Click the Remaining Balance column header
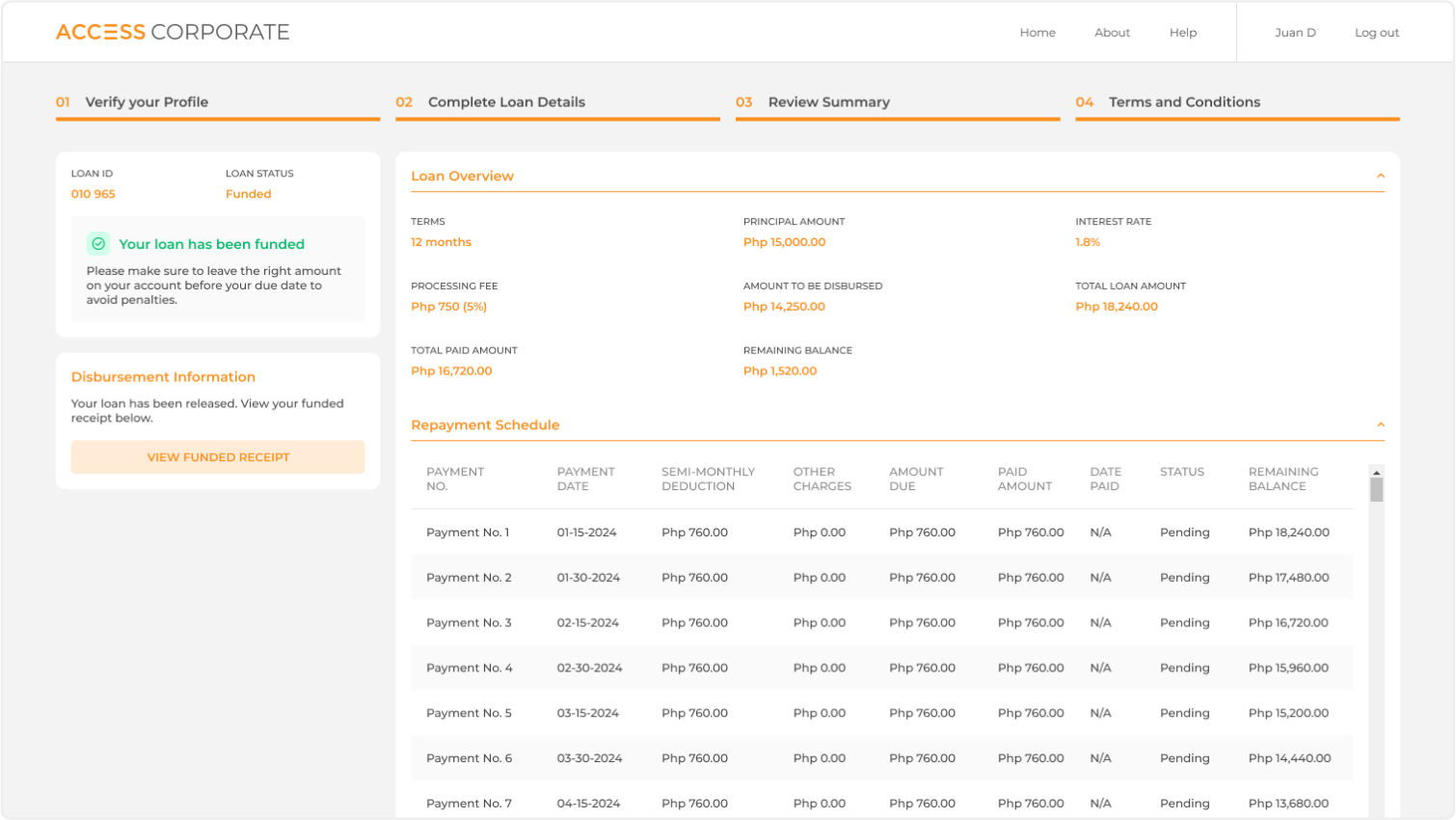The image size is (1456, 820). 1282,479
